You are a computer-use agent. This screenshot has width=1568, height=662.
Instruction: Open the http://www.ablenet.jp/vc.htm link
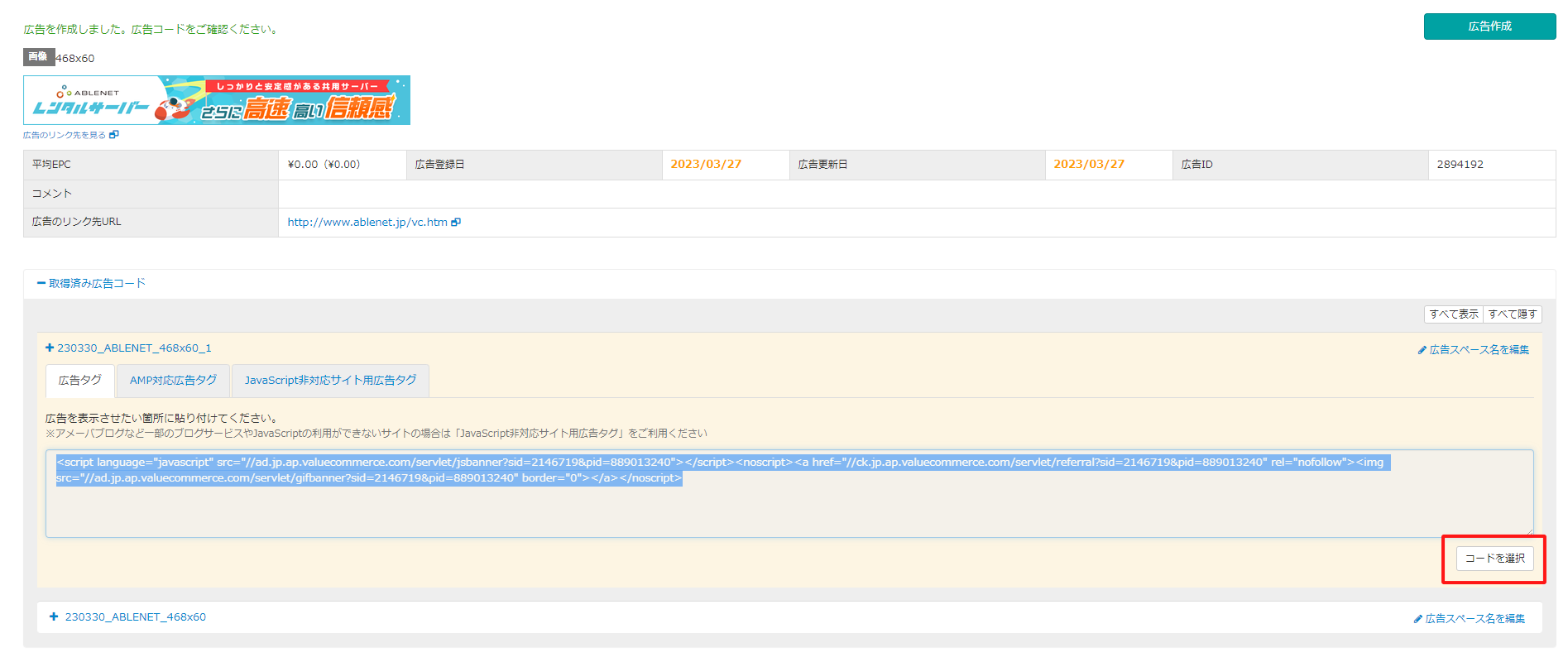[367, 222]
